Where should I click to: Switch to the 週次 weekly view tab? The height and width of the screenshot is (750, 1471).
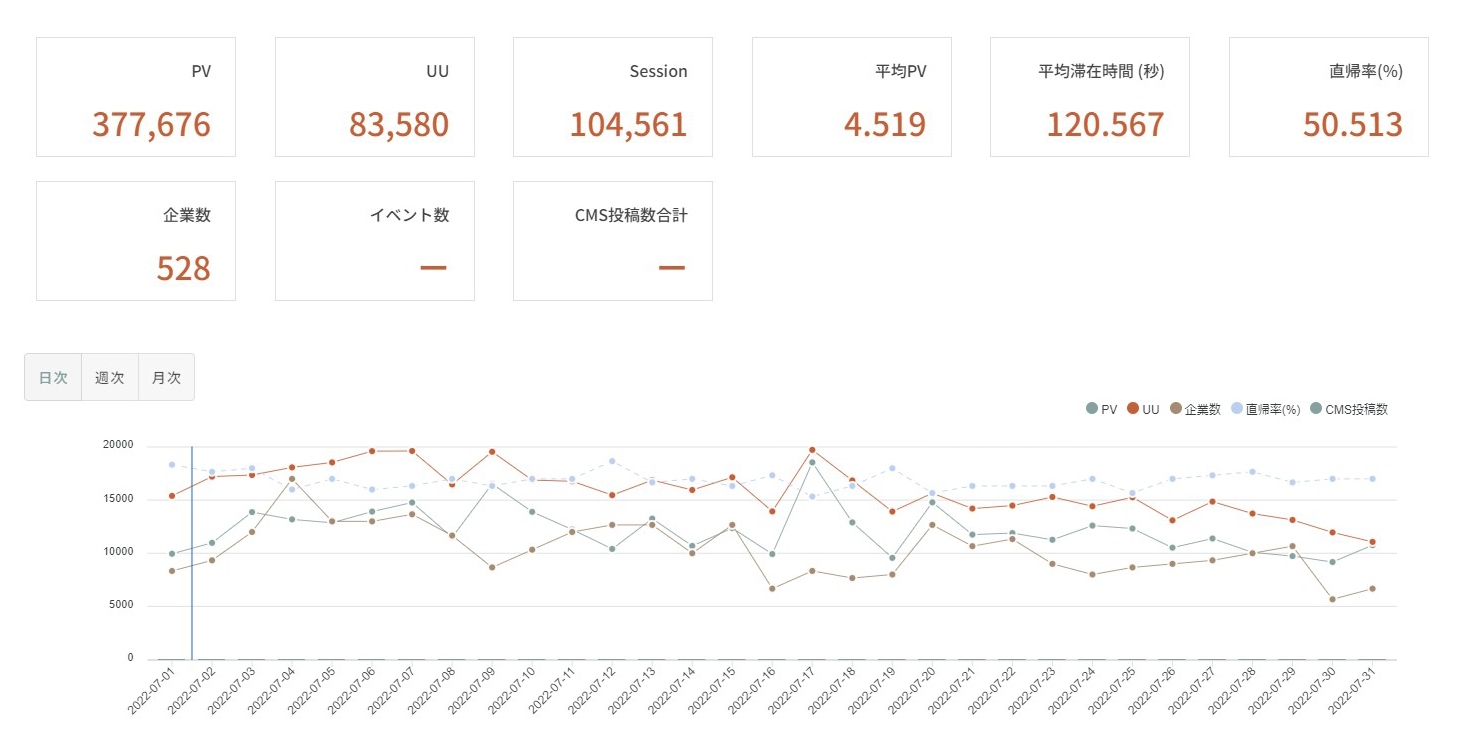tap(110, 377)
